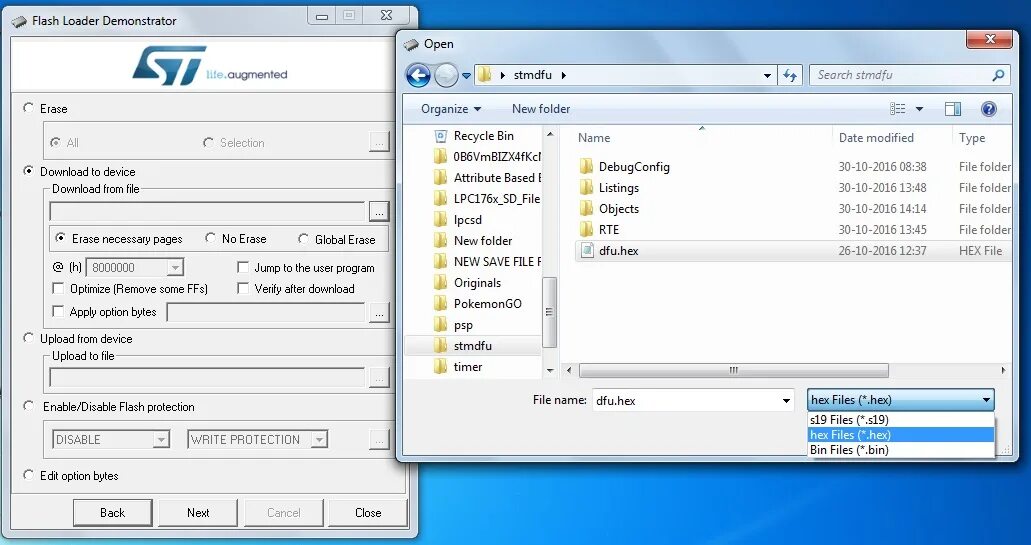This screenshot has height=545, width=1031.
Task: Enable Verify after download checkbox
Action: [243, 288]
